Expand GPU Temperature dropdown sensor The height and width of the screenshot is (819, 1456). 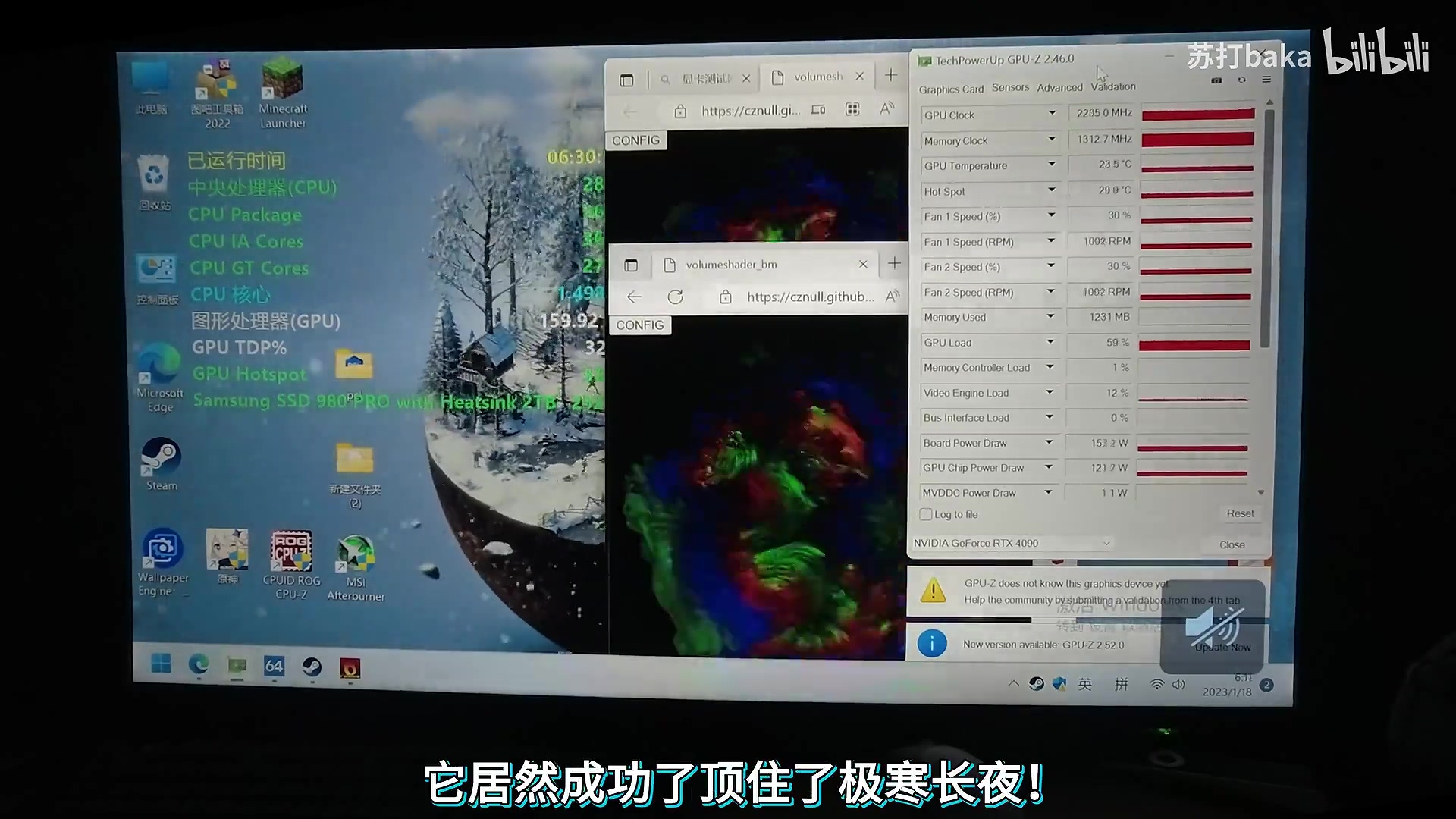1050,165
